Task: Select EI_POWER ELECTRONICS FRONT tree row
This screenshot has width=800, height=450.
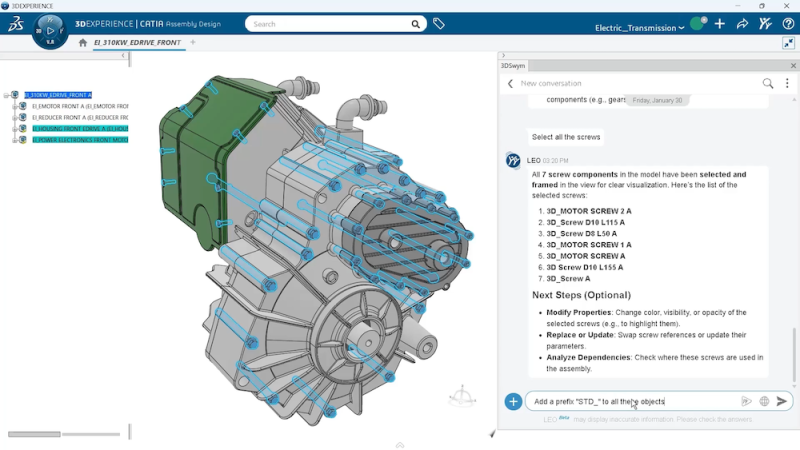Action: click(x=80, y=140)
